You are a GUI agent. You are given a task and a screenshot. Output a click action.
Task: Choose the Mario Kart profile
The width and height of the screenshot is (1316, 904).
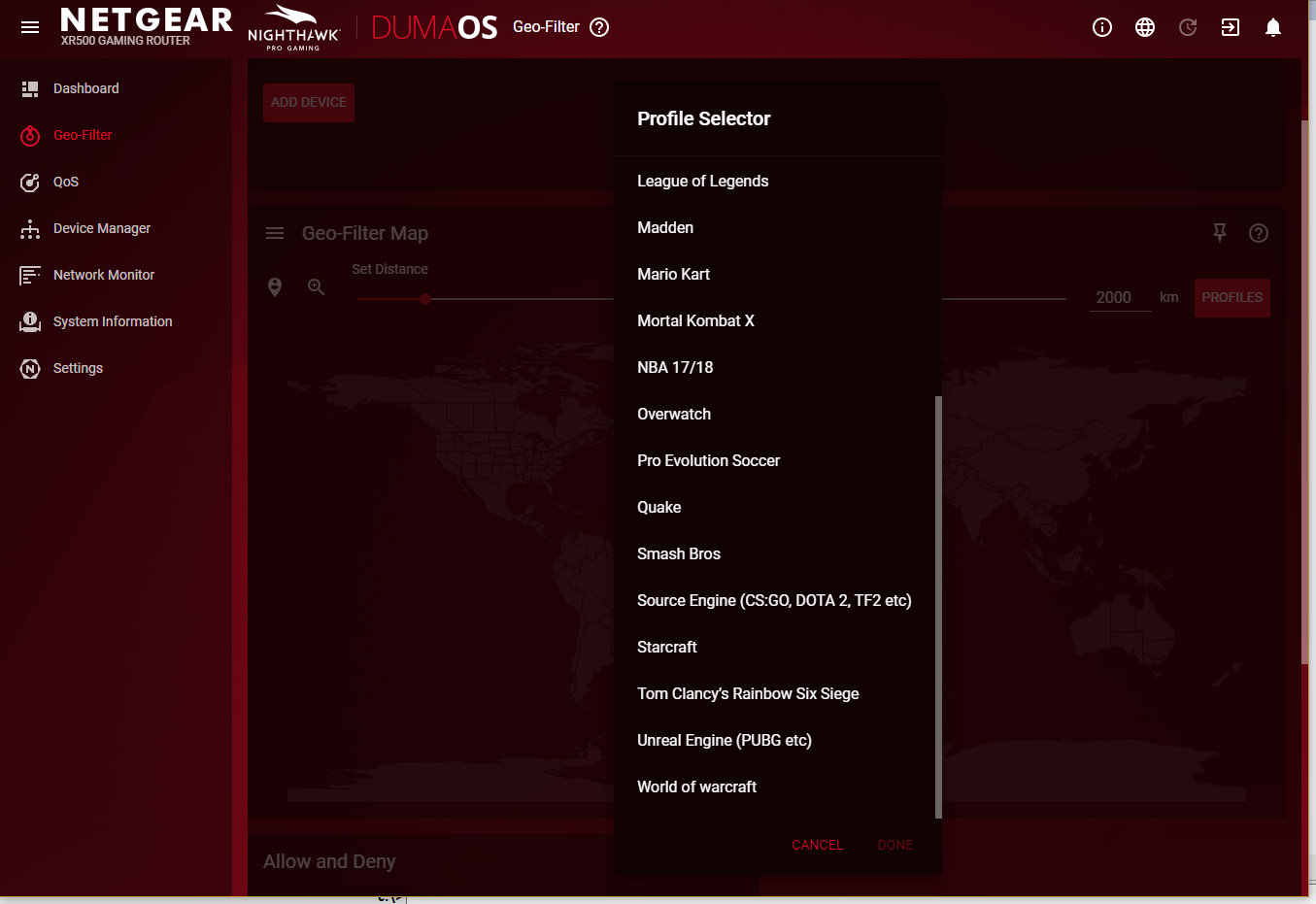point(774,274)
